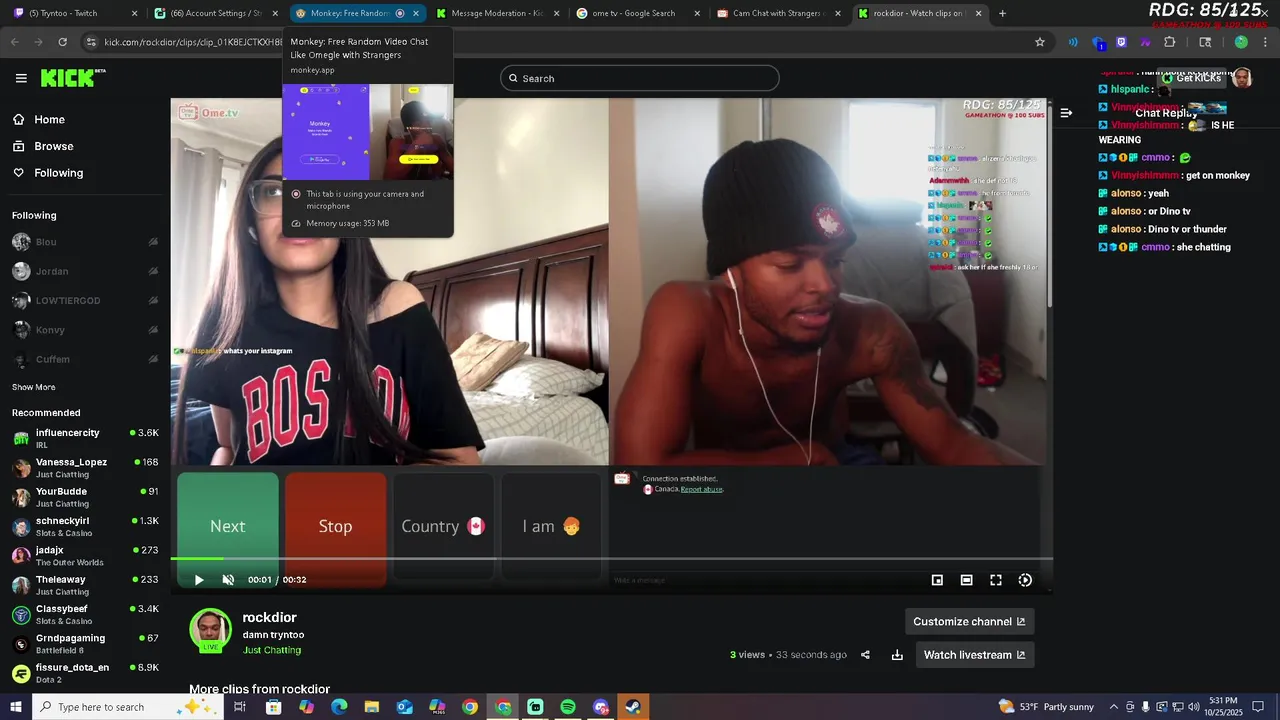Switch to the Tryntoo - Twitch tab

(74, 13)
